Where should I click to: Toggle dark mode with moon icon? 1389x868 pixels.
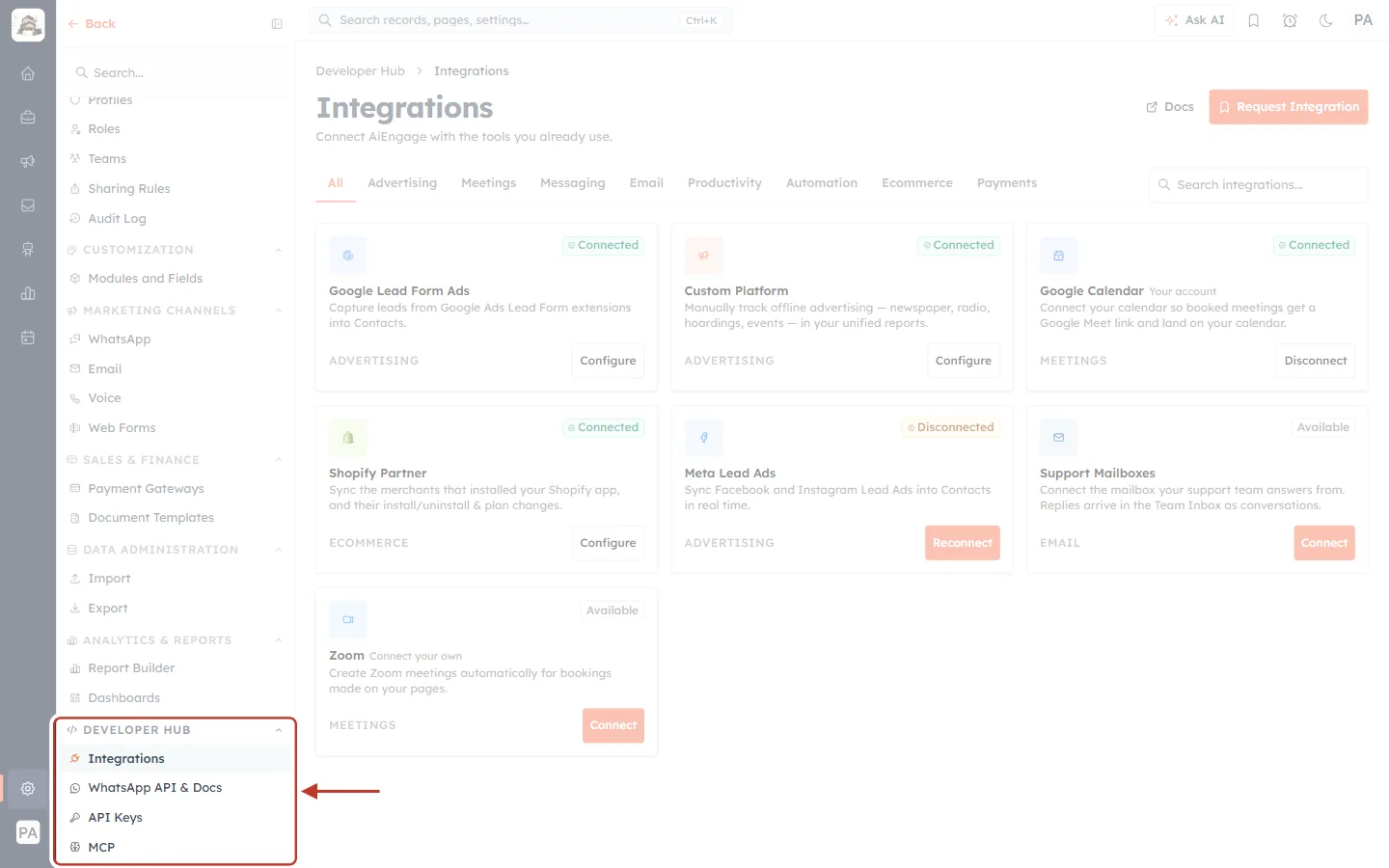[1325, 20]
